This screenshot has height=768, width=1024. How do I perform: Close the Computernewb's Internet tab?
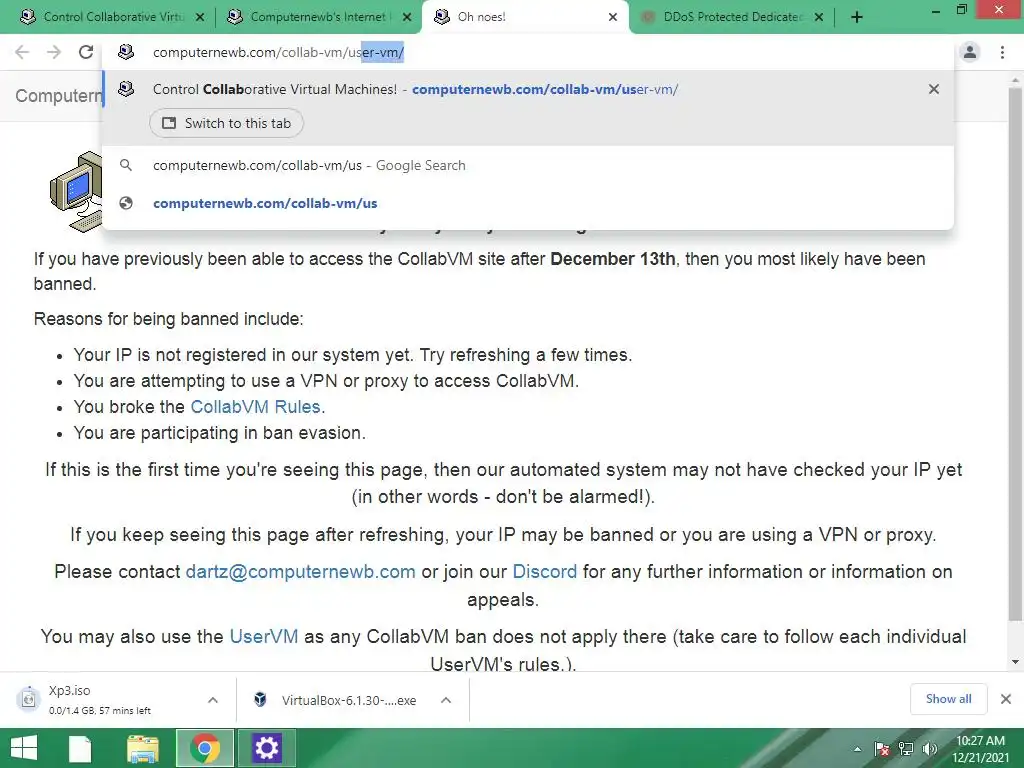[x=407, y=18]
